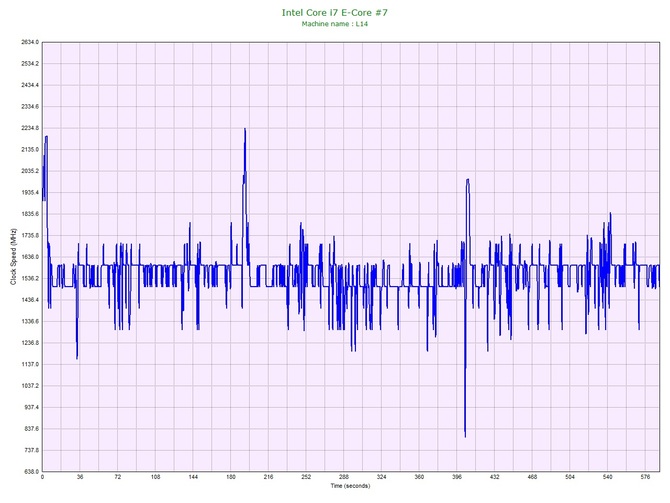Click the 144 seconds x-axis label
The height and width of the screenshot is (503, 670).
click(x=193, y=477)
